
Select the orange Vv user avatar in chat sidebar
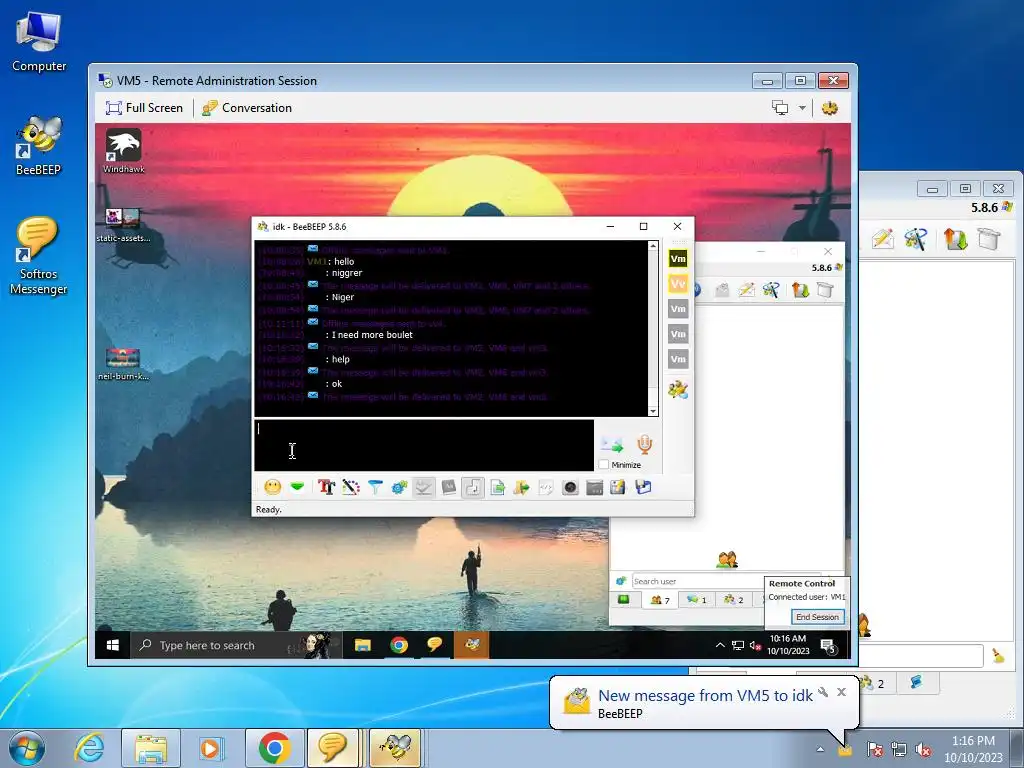678,283
